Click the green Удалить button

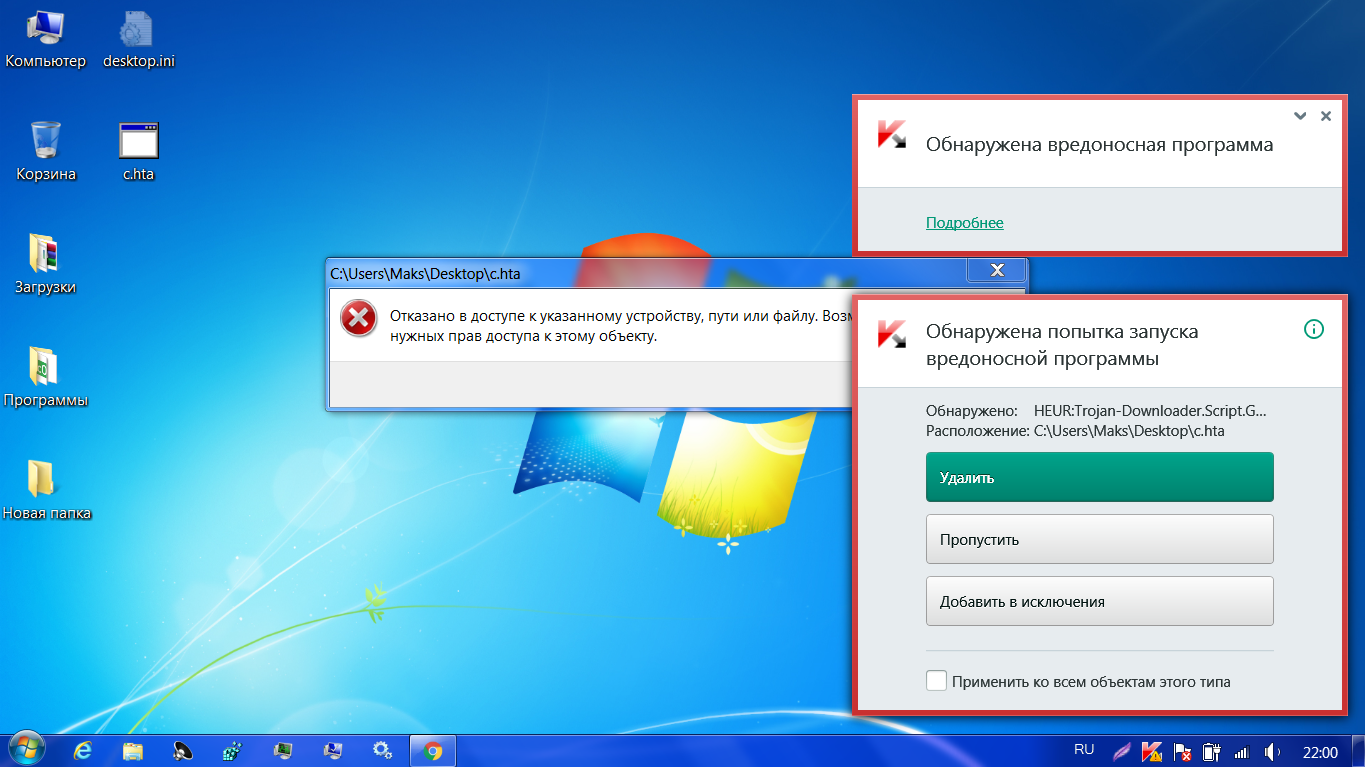pyautogui.click(x=1100, y=477)
